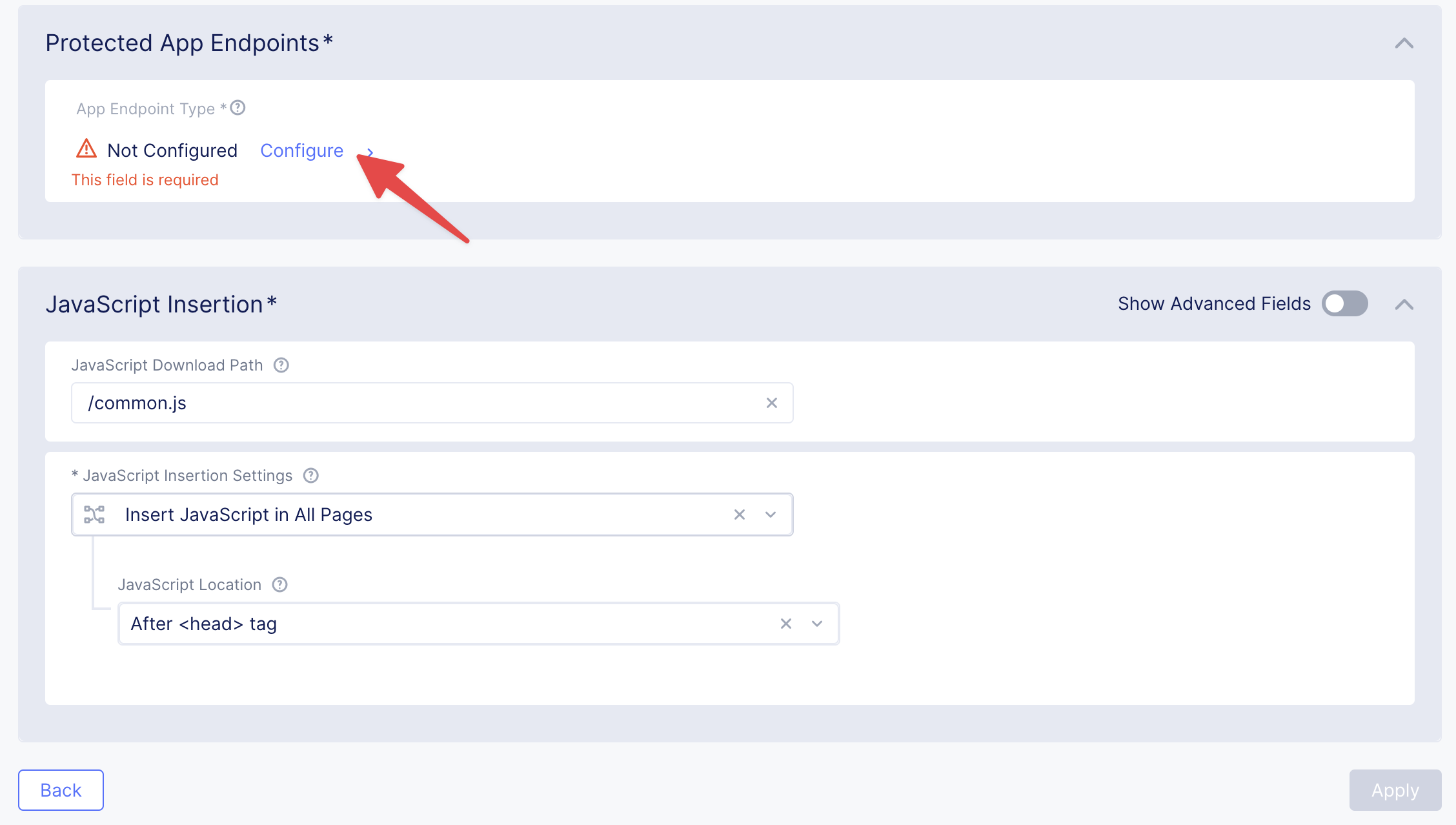The image size is (1456, 825).
Task: Open JavaScript Insertion Settings dropdown arrow
Action: [771, 514]
